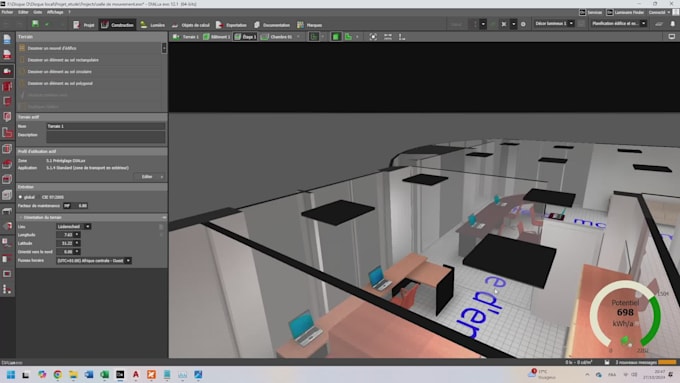Select the furniture table icon in sidebar
This screenshot has width=680, height=383.
pos(7,211)
